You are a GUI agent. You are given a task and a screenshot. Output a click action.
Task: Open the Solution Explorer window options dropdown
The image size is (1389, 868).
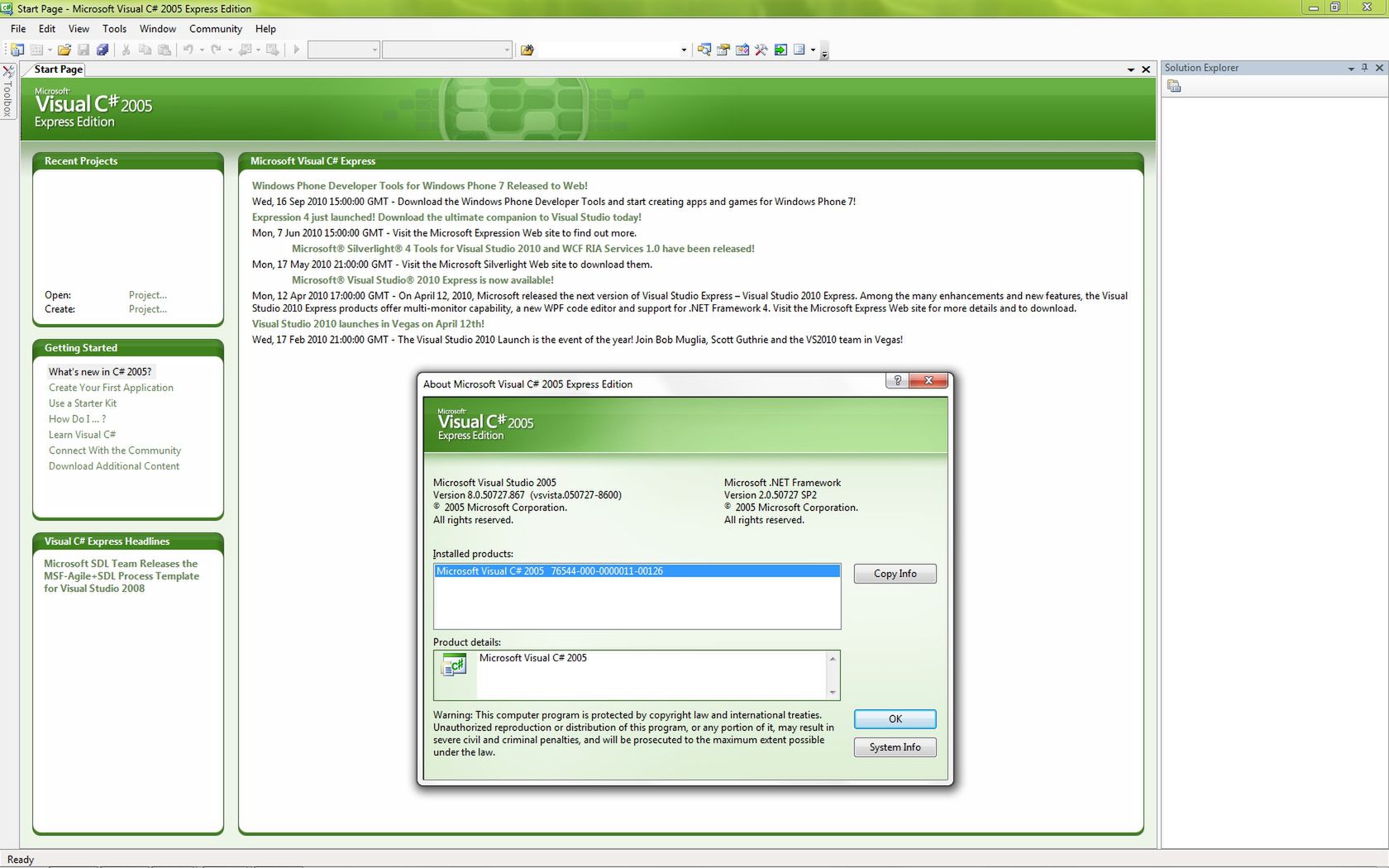pos(1350,68)
